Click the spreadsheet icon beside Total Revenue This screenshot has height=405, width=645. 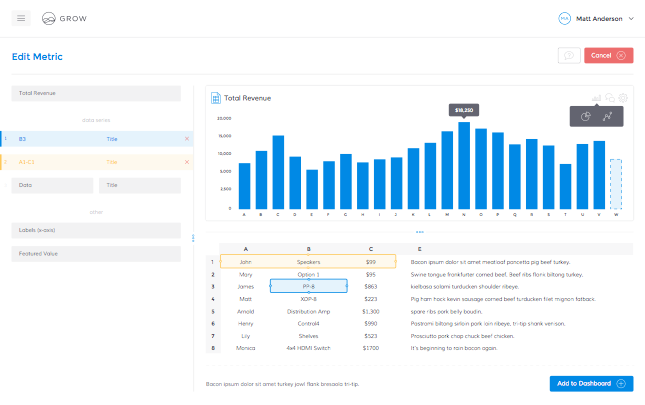(215, 98)
